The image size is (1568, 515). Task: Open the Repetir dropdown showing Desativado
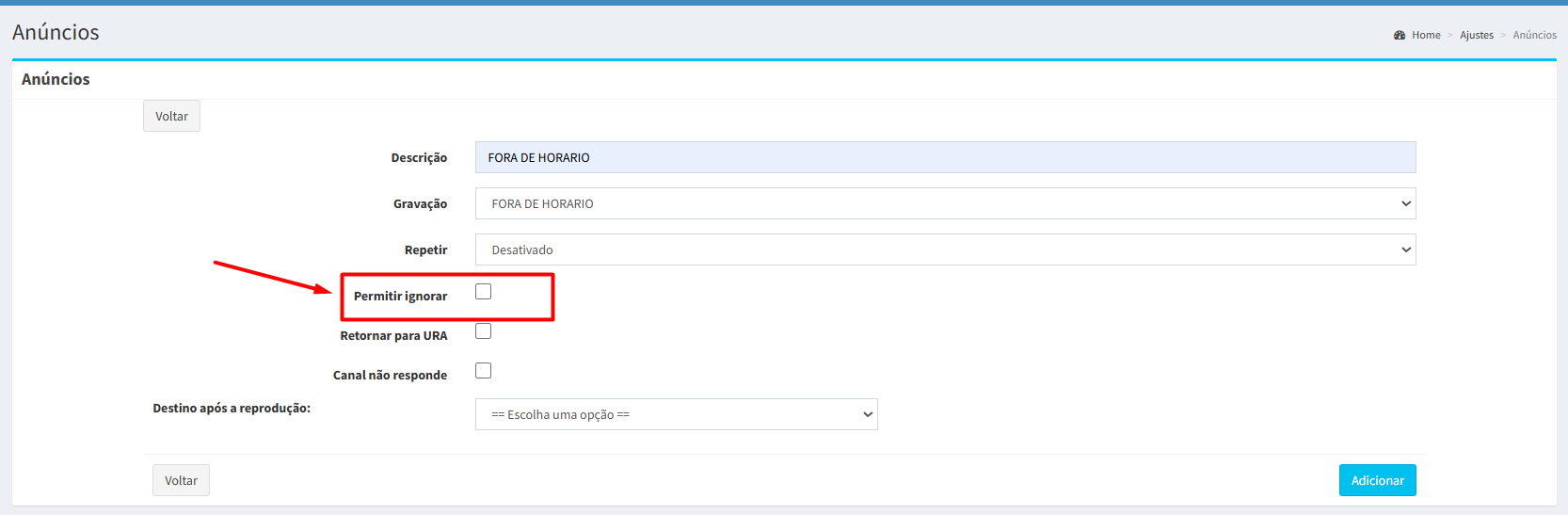945,249
